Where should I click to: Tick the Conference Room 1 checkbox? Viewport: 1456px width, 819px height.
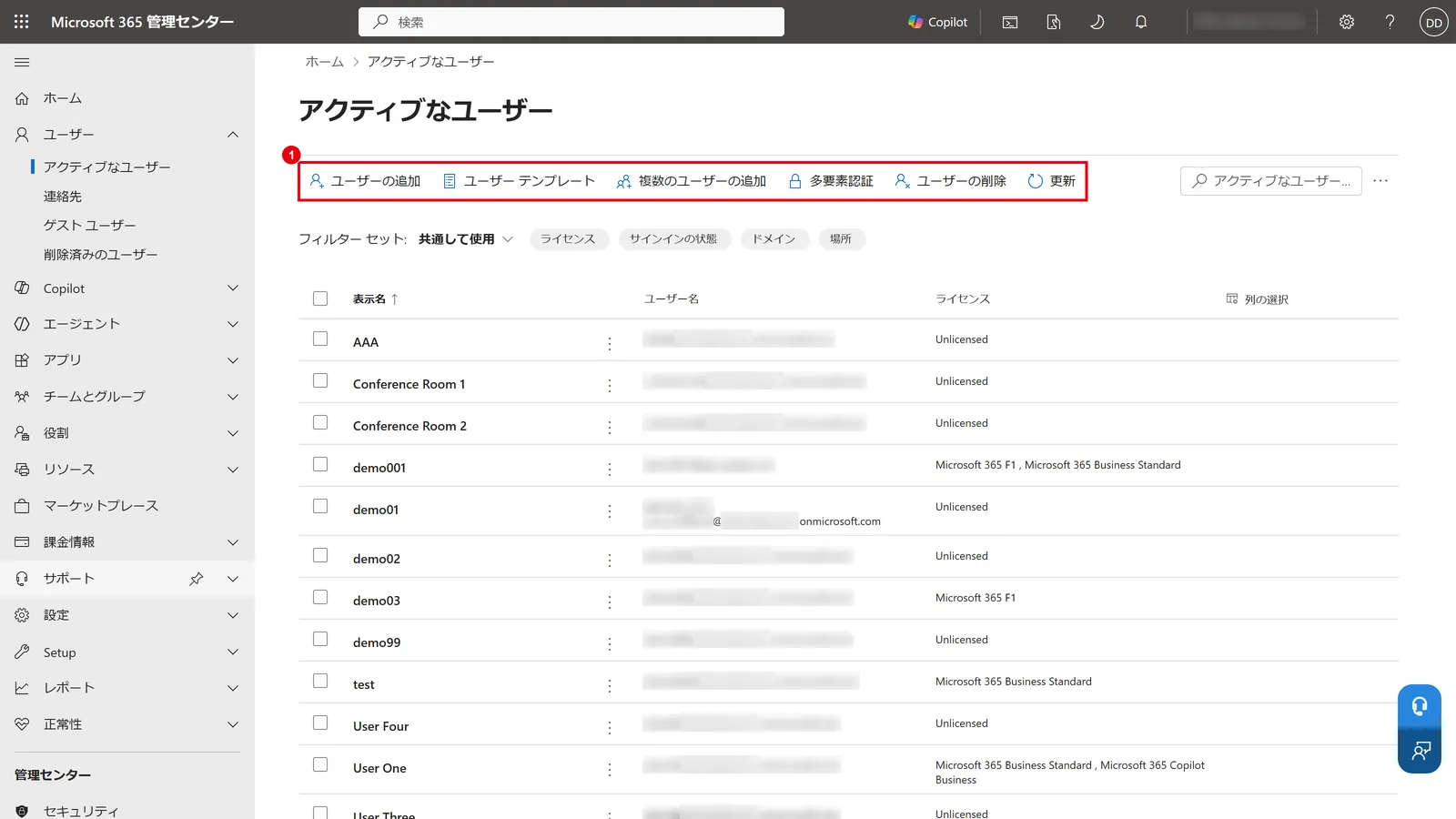click(x=320, y=380)
